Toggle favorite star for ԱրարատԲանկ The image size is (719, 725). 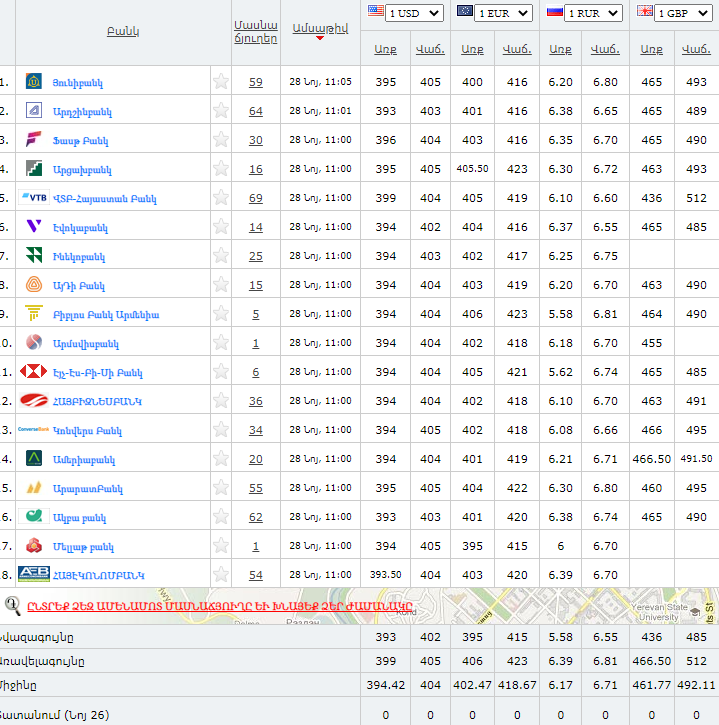221,487
